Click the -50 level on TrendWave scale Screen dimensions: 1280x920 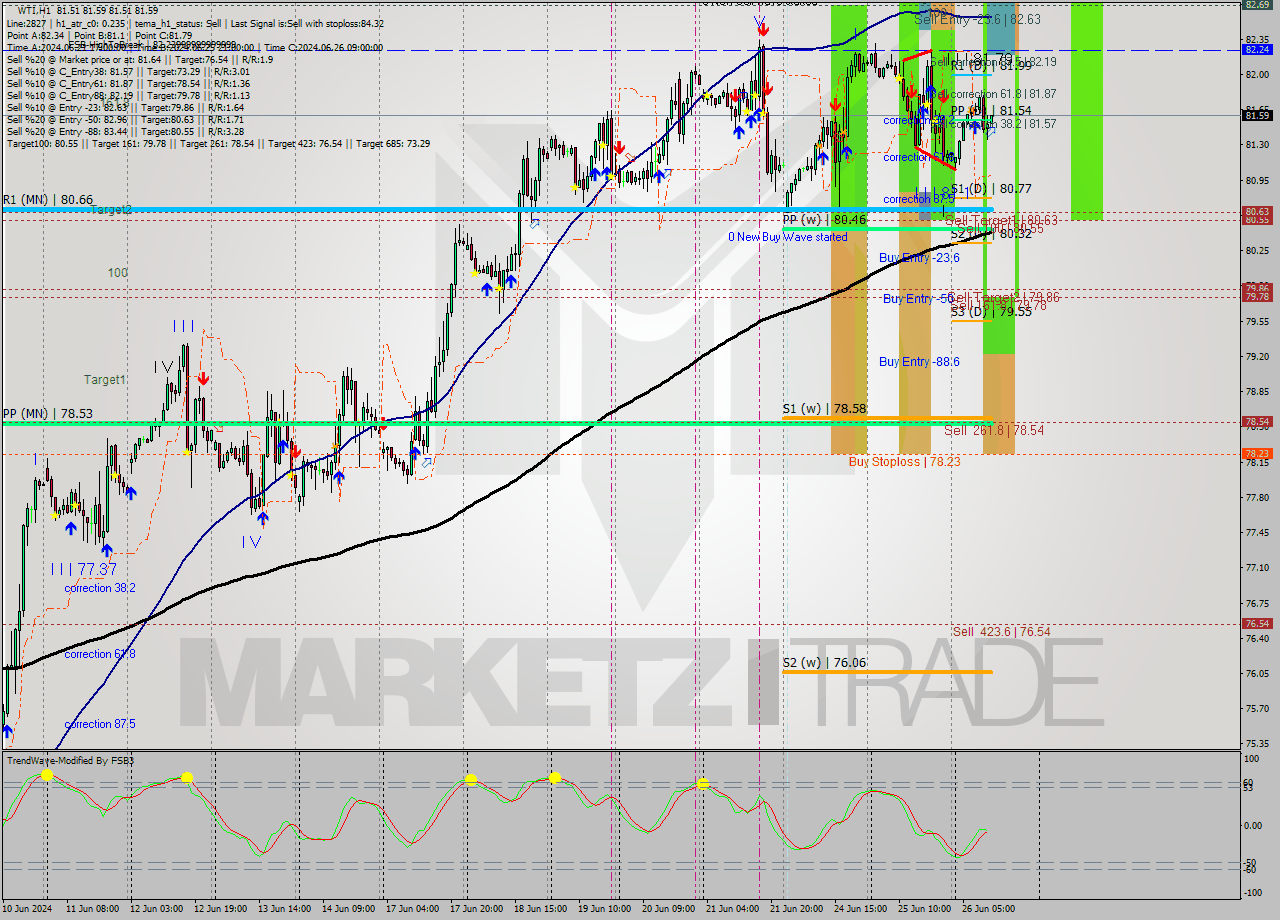tap(1252, 862)
